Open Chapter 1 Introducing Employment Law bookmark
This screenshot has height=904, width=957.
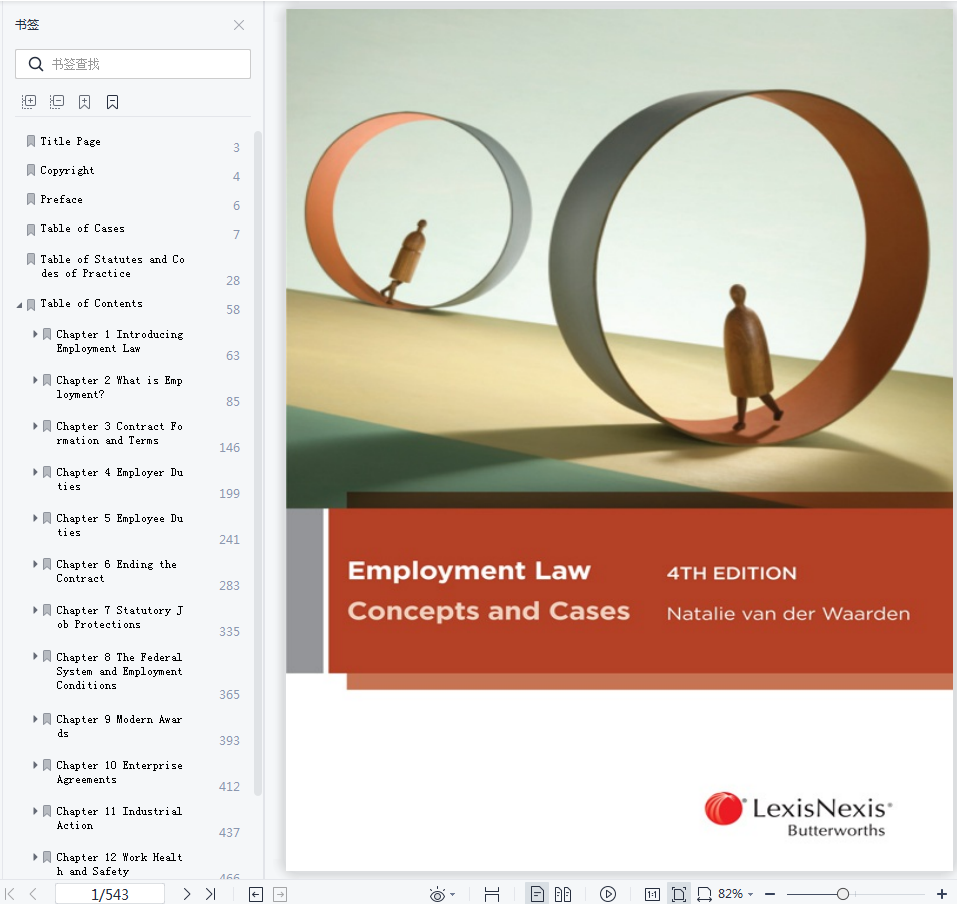(x=120, y=341)
